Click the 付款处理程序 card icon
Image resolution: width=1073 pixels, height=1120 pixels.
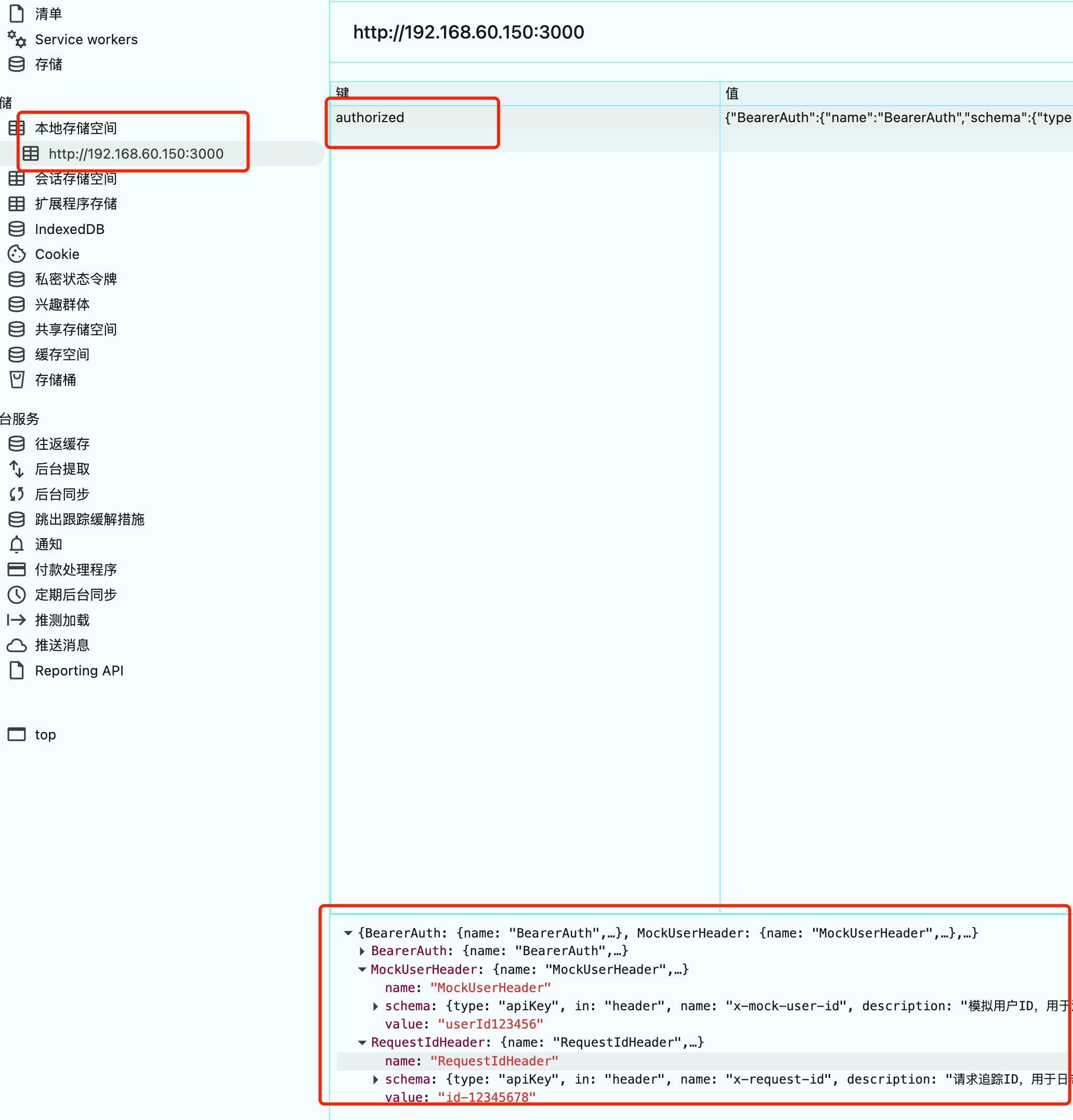17,569
